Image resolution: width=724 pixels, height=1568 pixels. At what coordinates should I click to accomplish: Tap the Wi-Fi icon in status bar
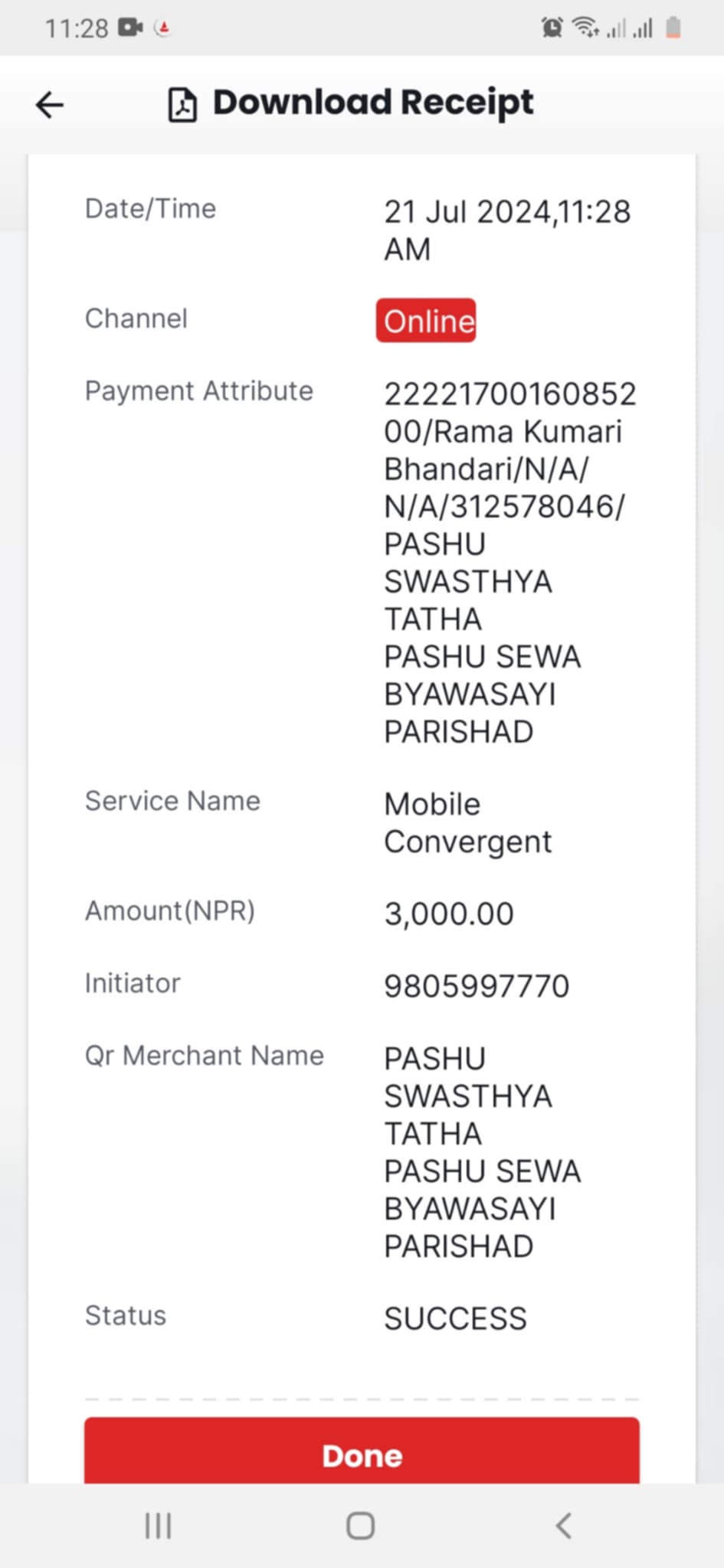(x=586, y=28)
